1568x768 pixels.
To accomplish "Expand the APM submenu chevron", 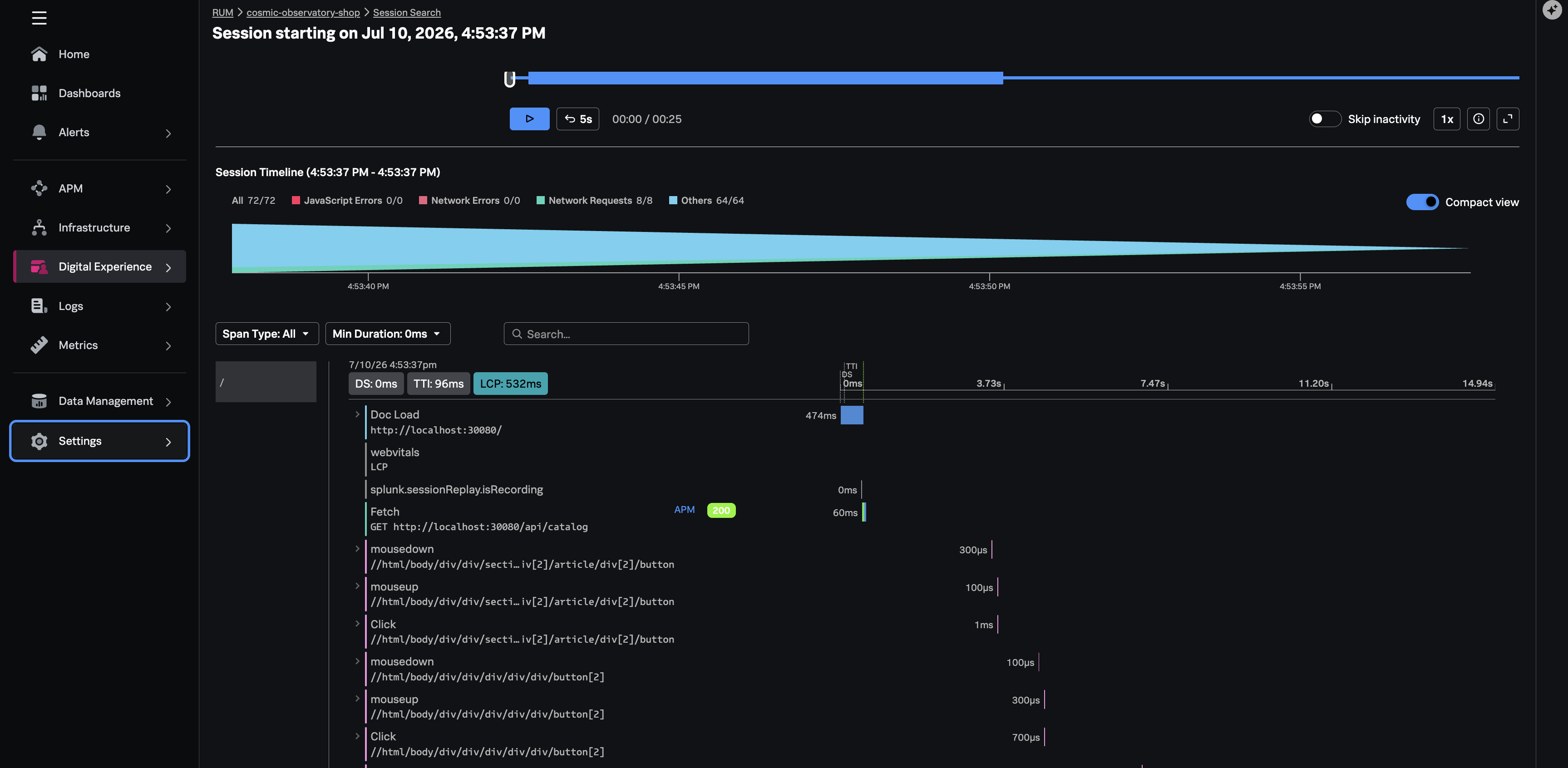I will (x=168, y=189).
